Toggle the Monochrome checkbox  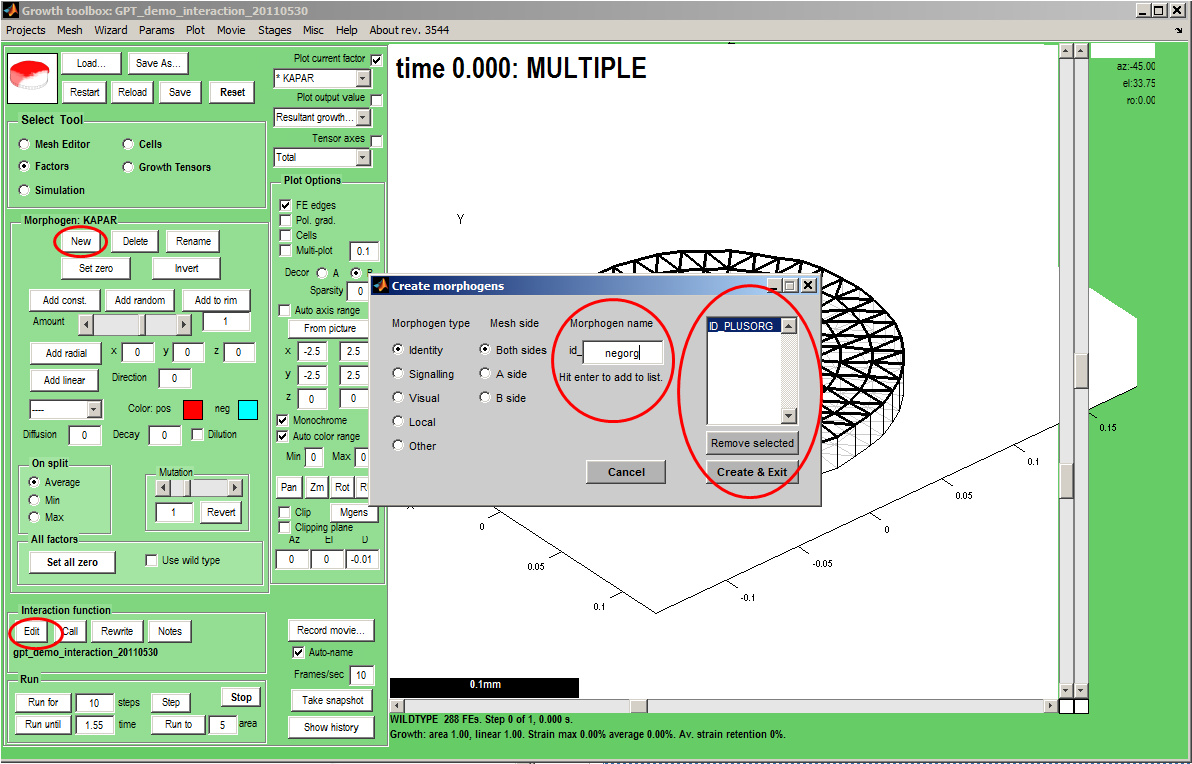tap(284, 421)
